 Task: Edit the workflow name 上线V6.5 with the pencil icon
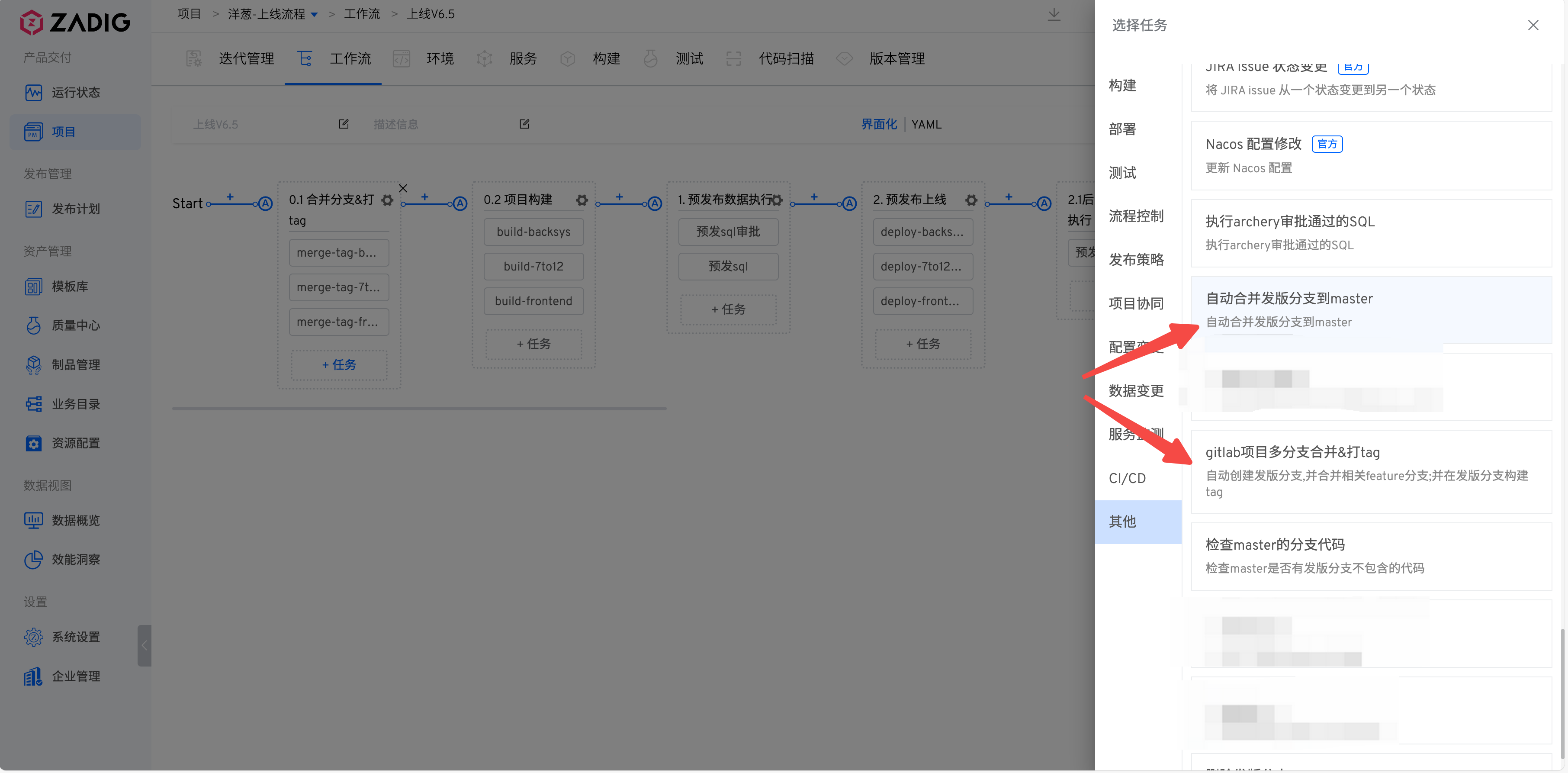pos(344,124)
